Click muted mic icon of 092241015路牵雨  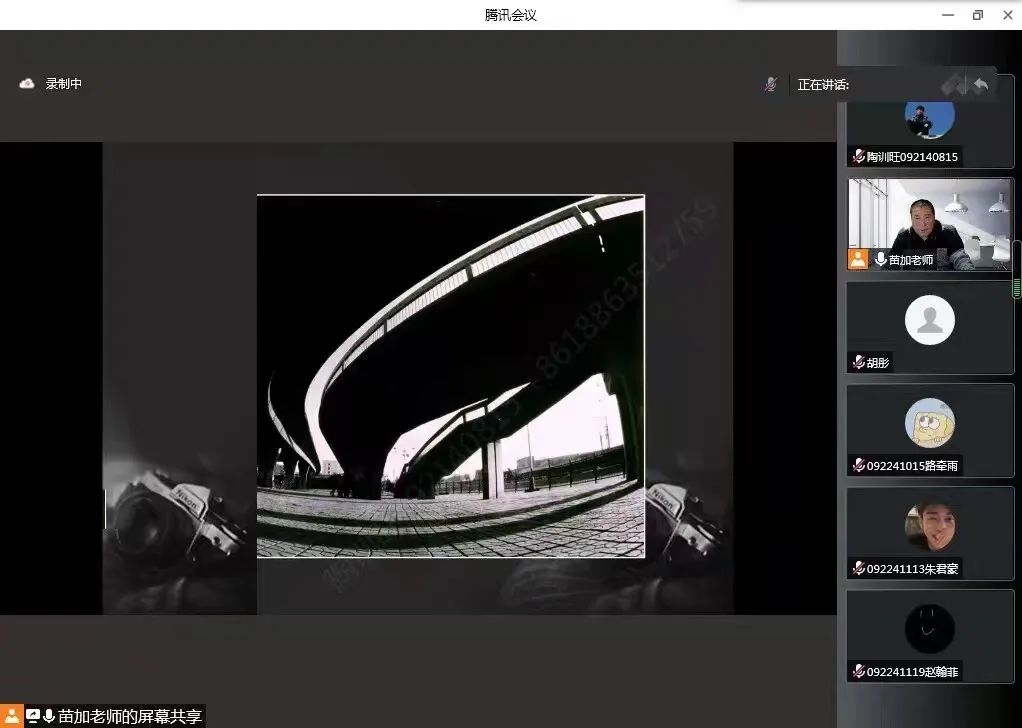(x=858, y=466)
